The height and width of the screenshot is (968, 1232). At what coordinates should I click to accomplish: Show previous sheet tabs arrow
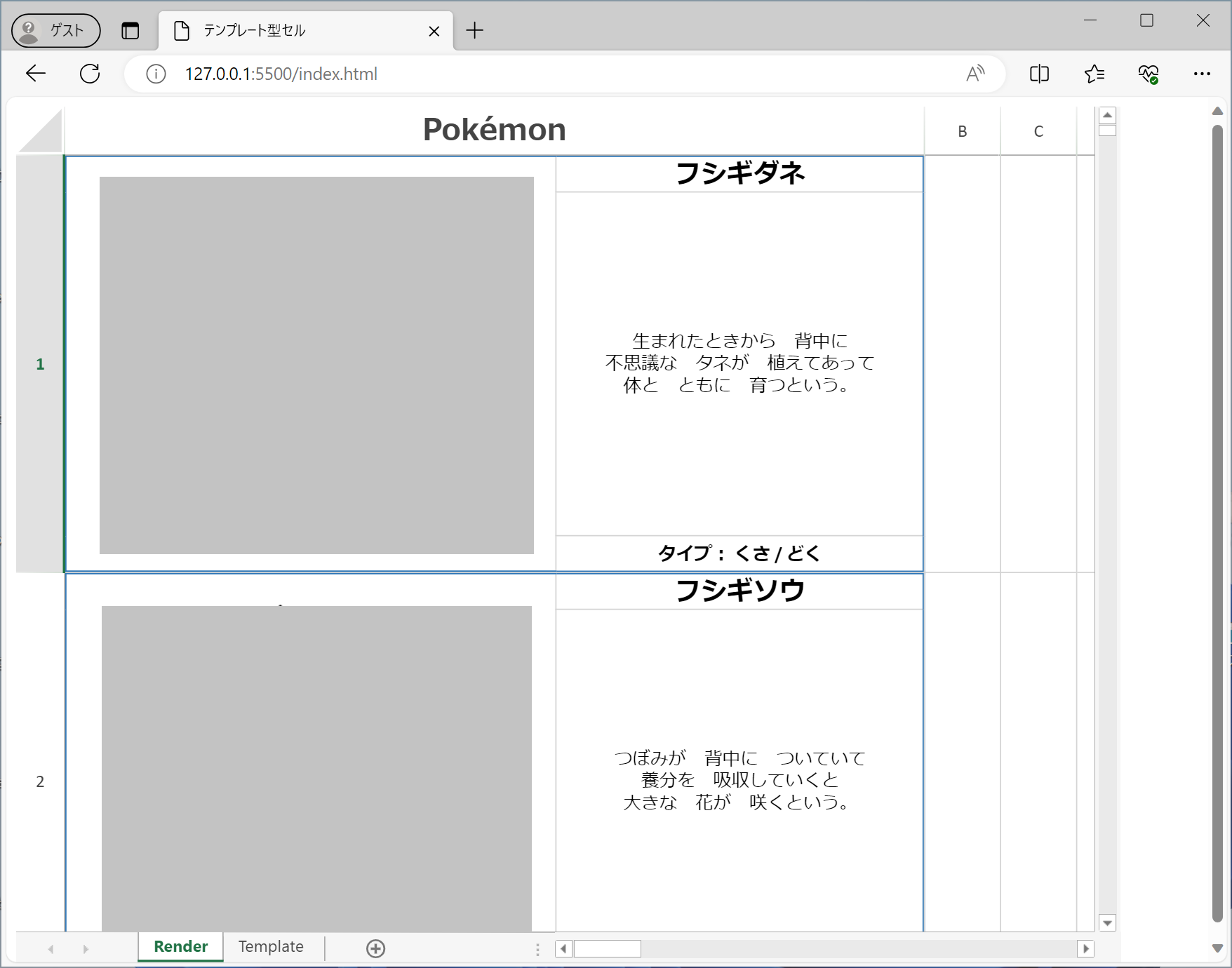(x=51, y=949)
